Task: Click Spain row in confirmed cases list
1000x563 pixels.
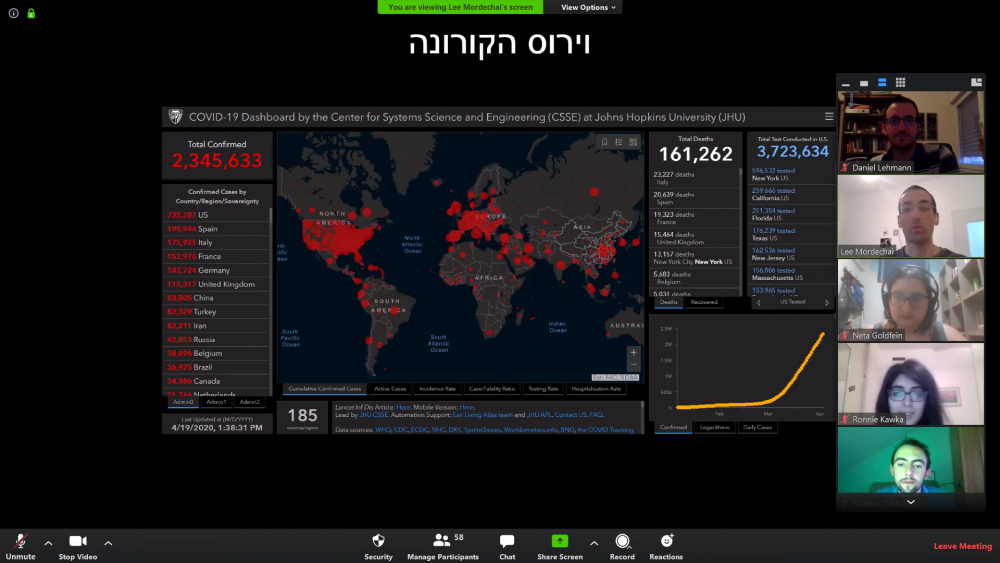Action: pos(217,229)
